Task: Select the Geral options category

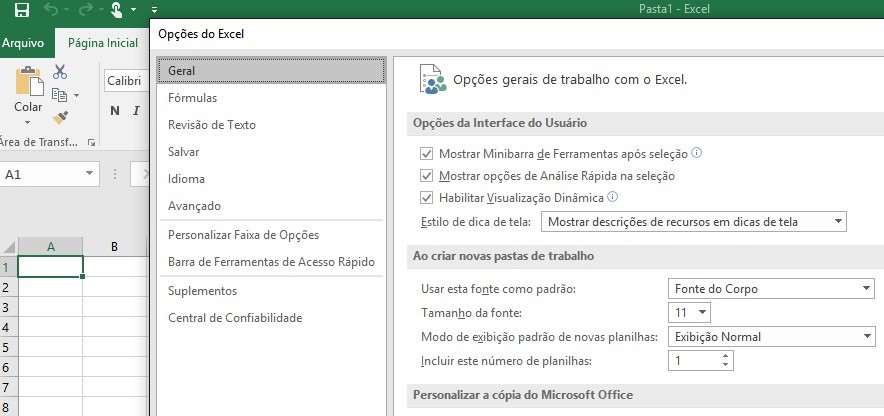Action: coord(272,70)
